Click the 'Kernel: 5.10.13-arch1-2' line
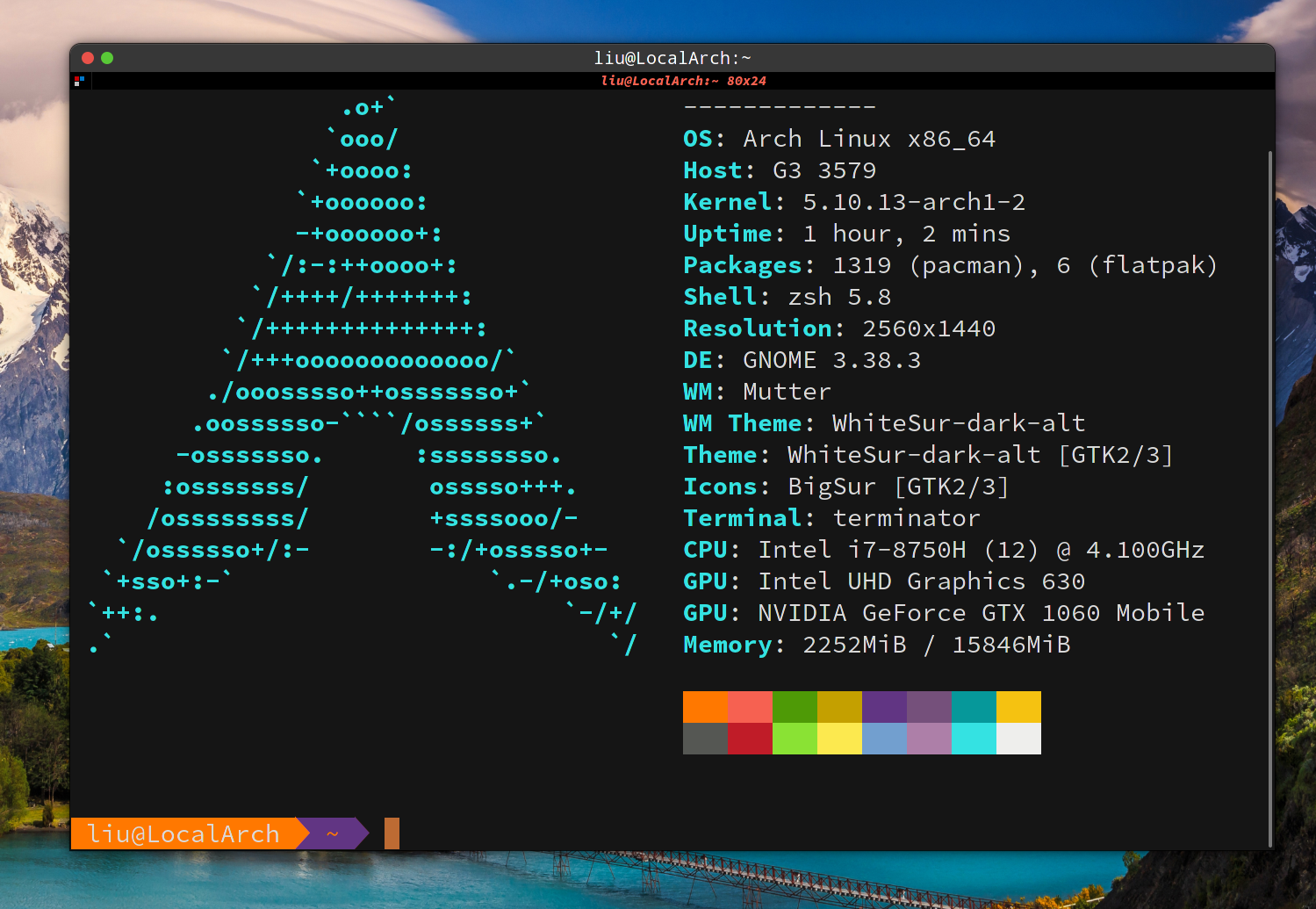This screenshot has width=1316, height=909. (x=854, y=202)
